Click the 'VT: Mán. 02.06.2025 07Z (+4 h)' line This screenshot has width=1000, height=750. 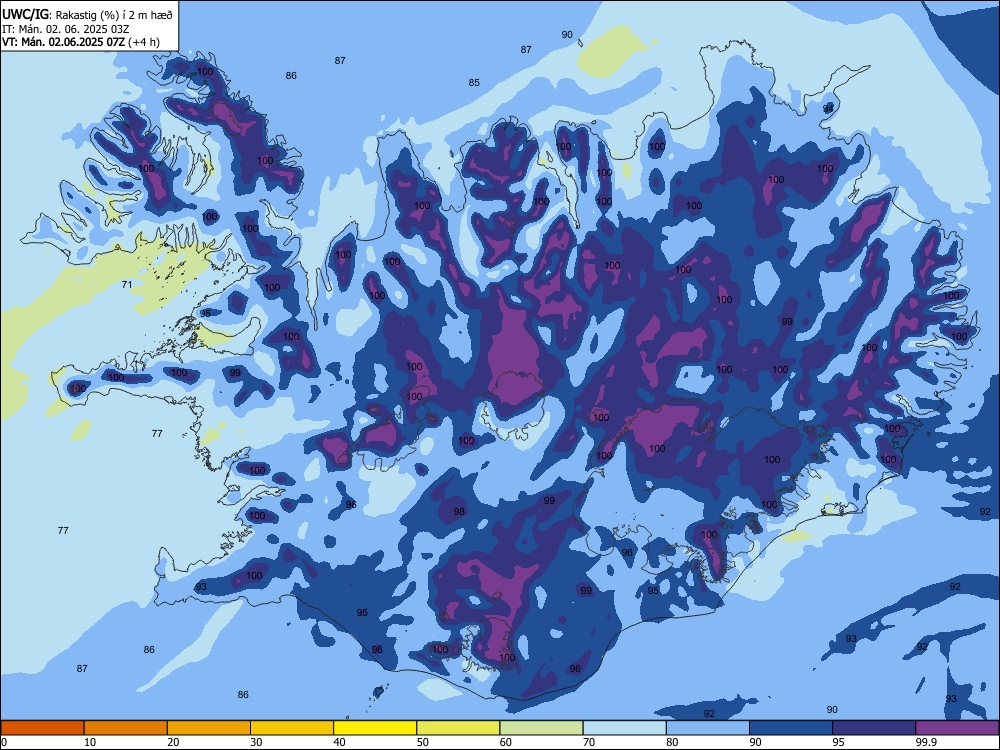point(81,42)
